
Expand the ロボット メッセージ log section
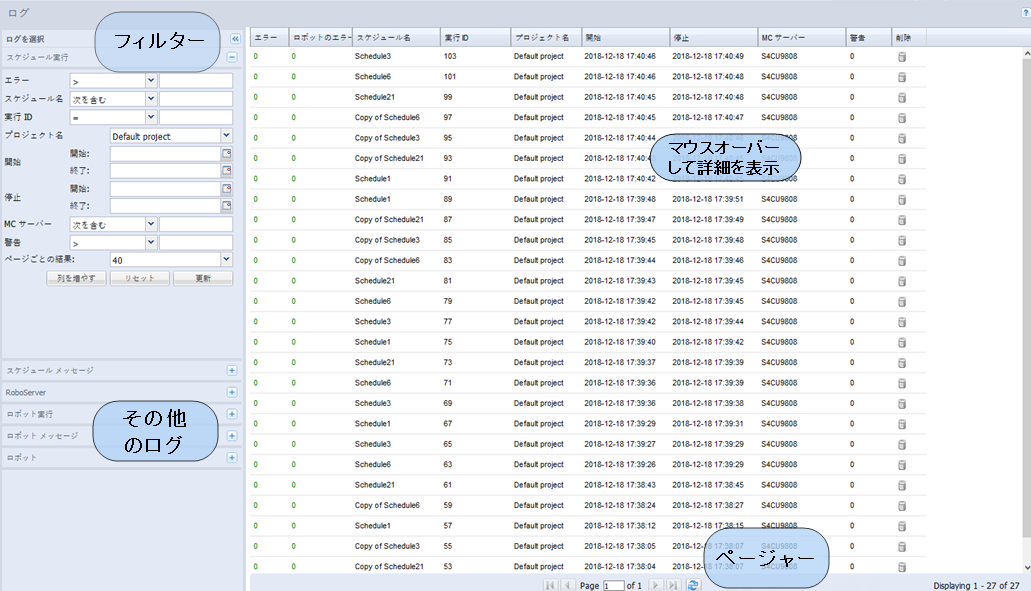[x=232, y=436]
